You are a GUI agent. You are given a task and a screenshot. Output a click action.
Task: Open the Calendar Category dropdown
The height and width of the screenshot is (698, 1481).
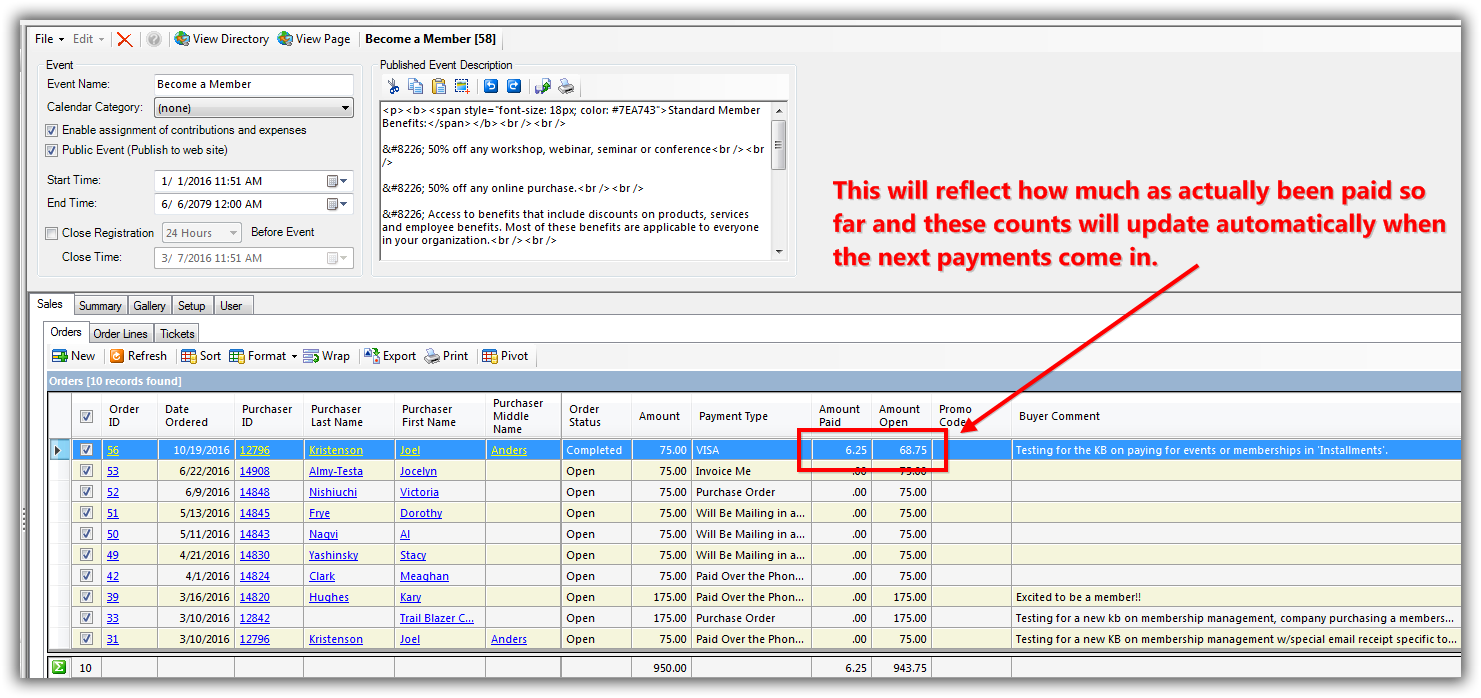(x=345, y=108)
